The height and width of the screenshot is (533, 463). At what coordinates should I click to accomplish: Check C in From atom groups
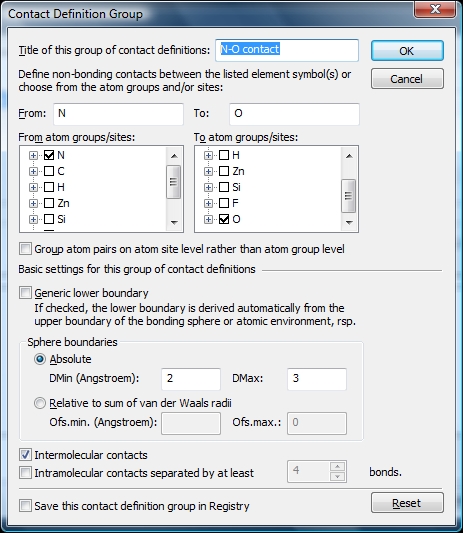(x=49, y=171)
